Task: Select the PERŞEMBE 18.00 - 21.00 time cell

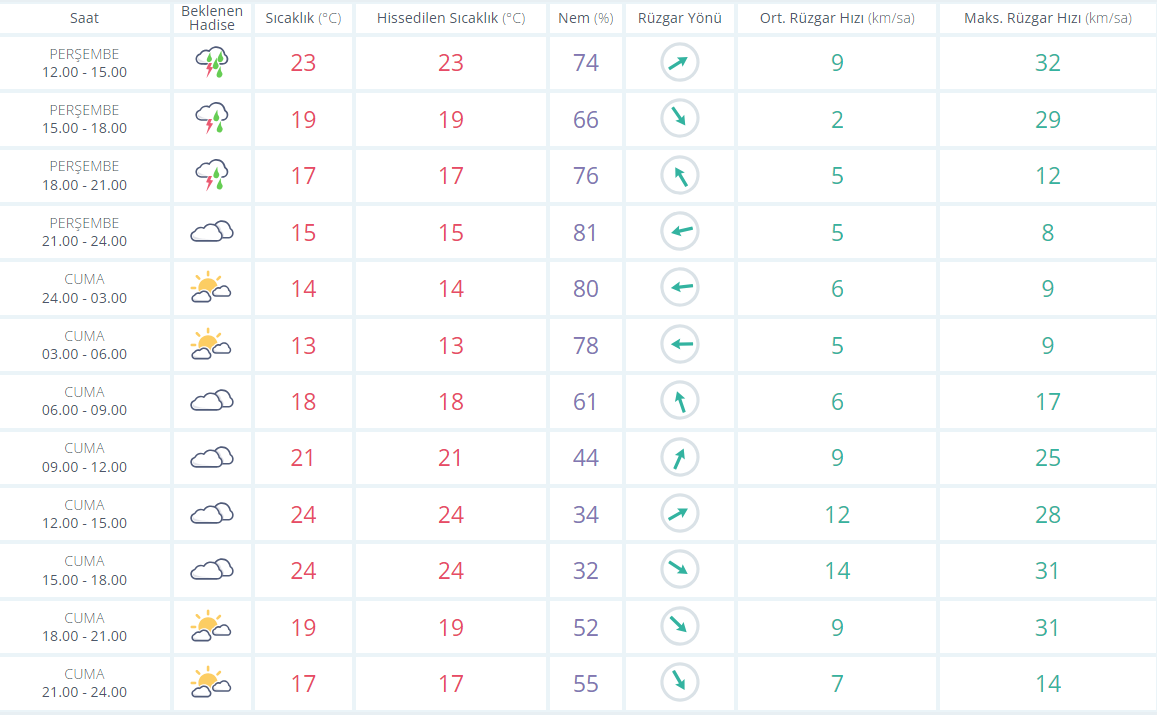Action: tap(84, 176)
